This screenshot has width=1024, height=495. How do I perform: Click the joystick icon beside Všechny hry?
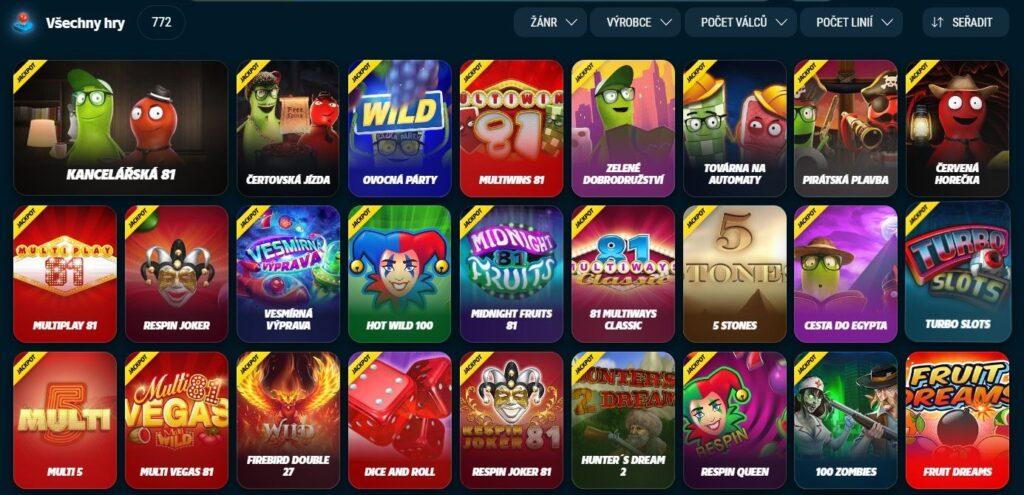coord(24,22)
